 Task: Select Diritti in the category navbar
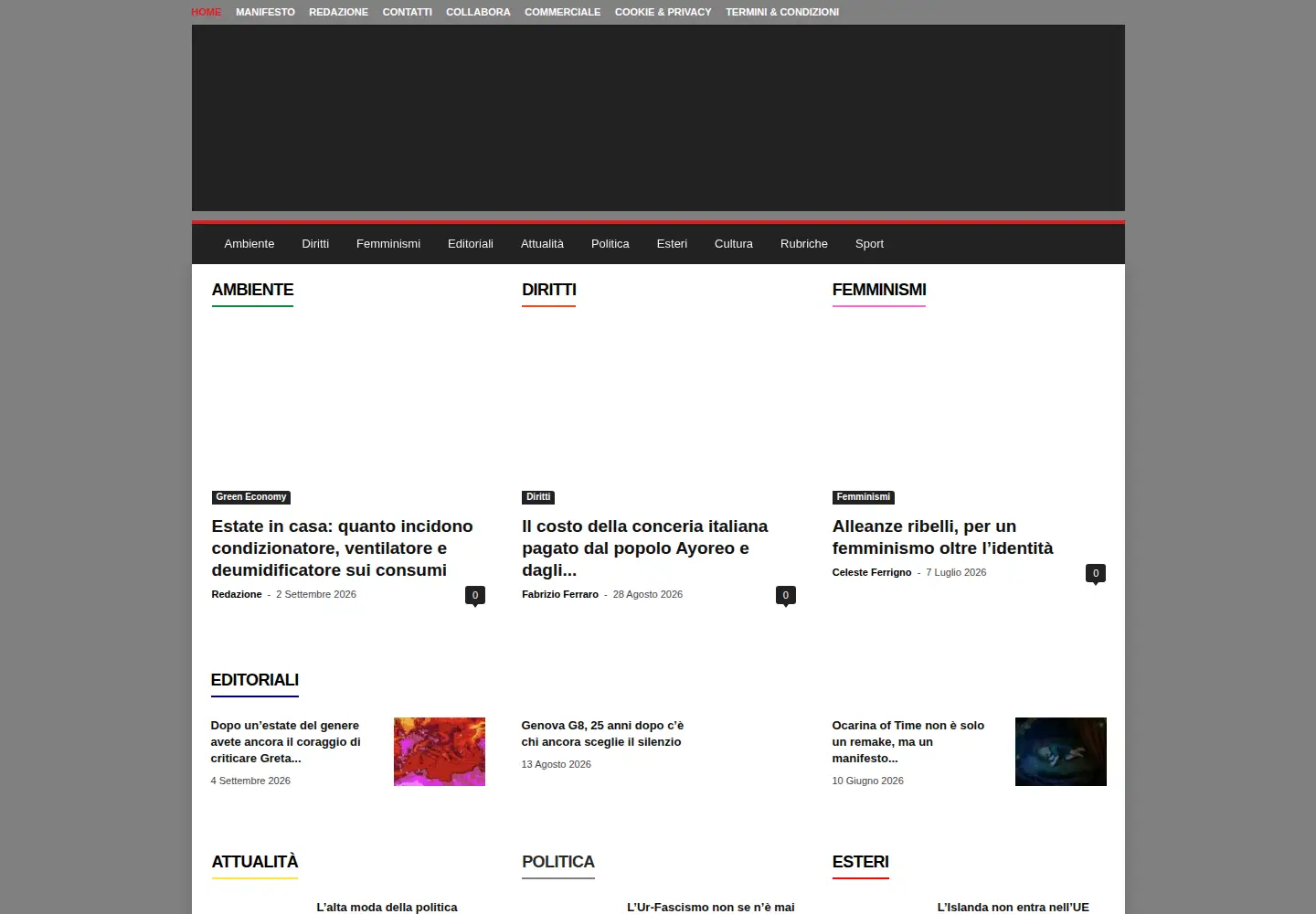315,244
